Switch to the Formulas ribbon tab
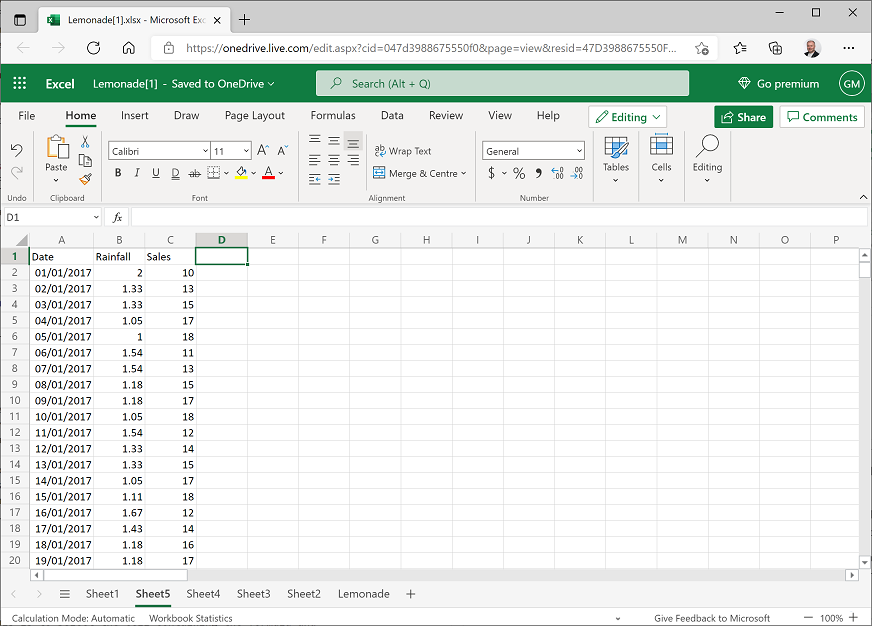 point(333,115)
